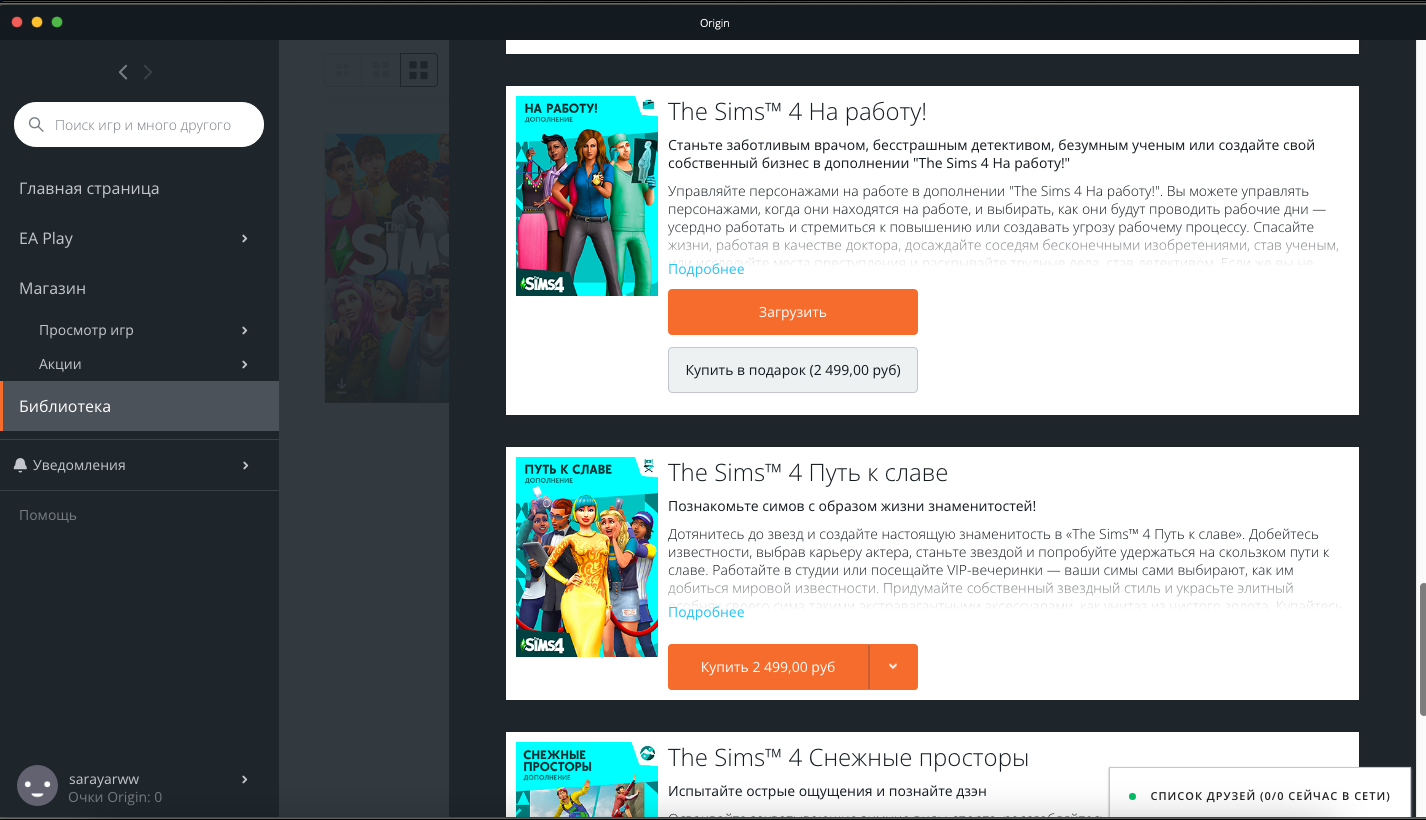Expand the purchase options for Путь к славе
This screenshot has width=1426, height=820.
(x=893, y=667)
